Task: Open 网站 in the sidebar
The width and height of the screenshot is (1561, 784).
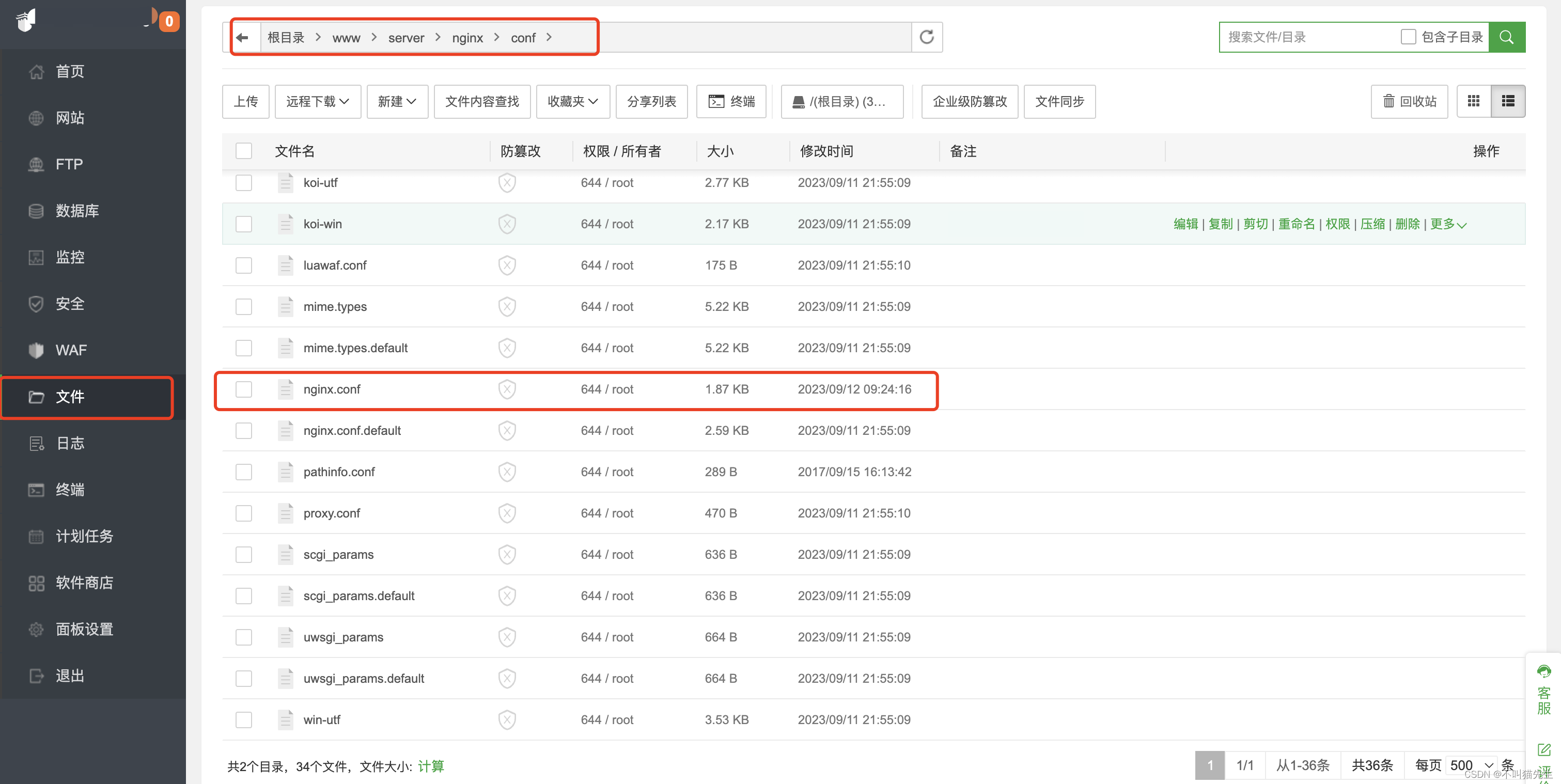Action: tap(92, 118)
